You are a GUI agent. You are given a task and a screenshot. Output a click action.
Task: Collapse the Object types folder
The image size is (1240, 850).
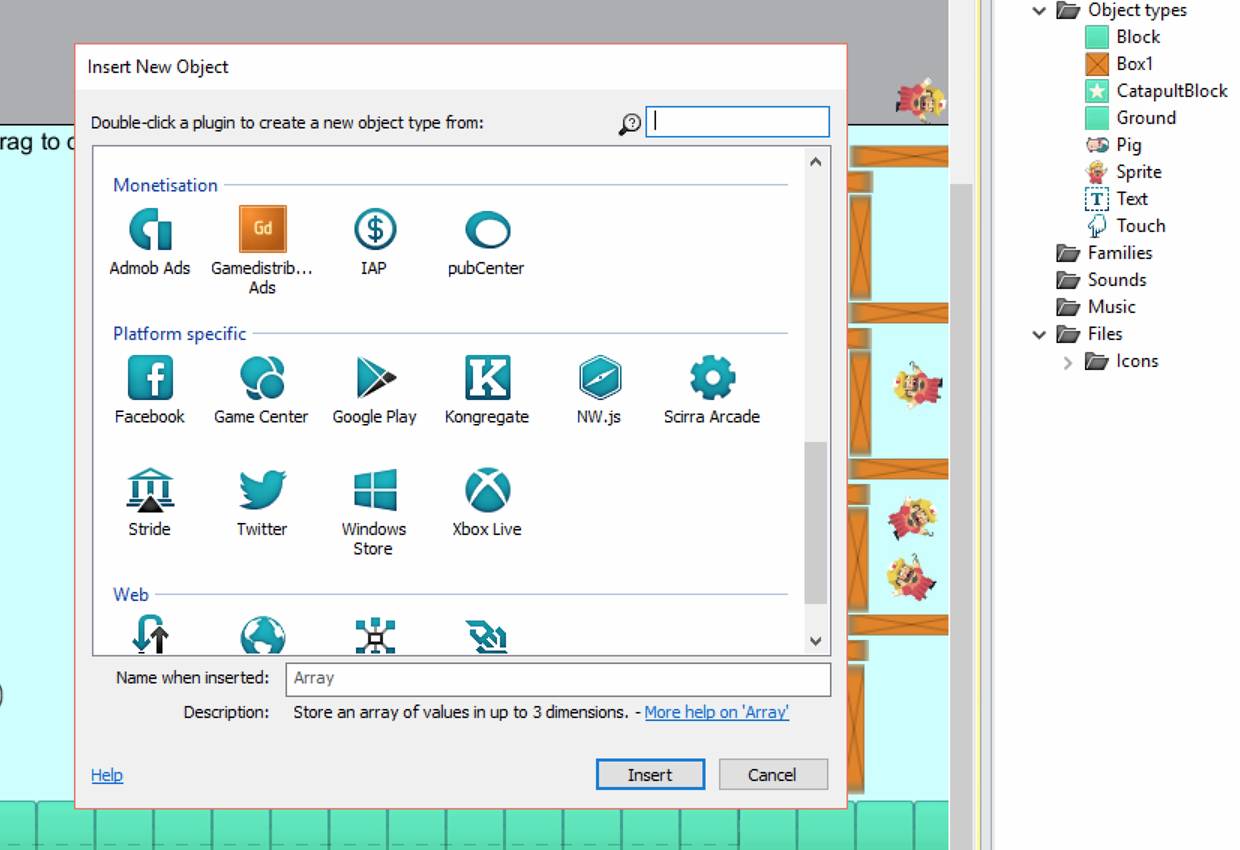click(1039, 11)
